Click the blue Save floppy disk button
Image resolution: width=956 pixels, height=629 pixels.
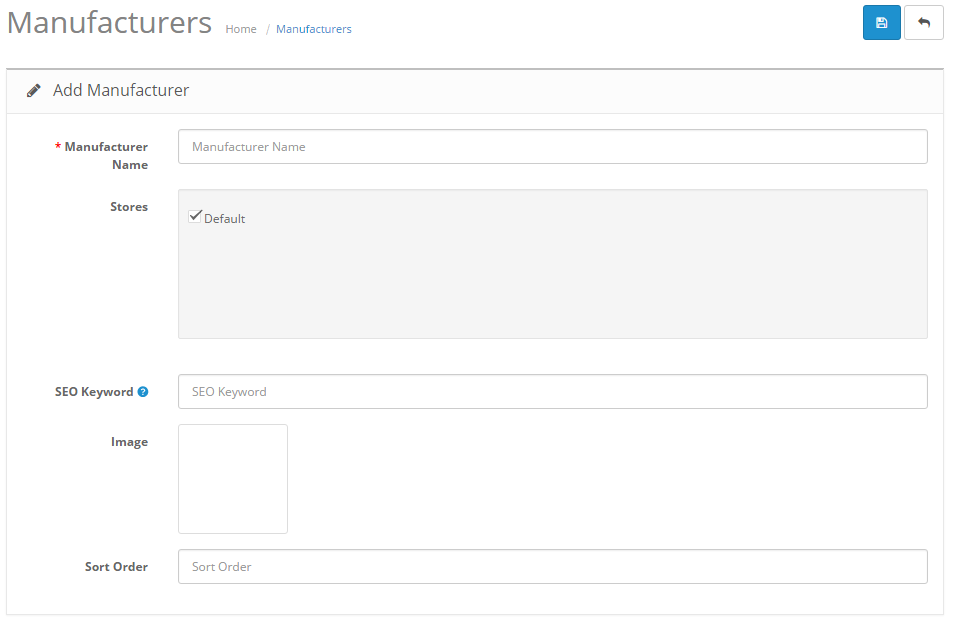click(x=881, y=23)
